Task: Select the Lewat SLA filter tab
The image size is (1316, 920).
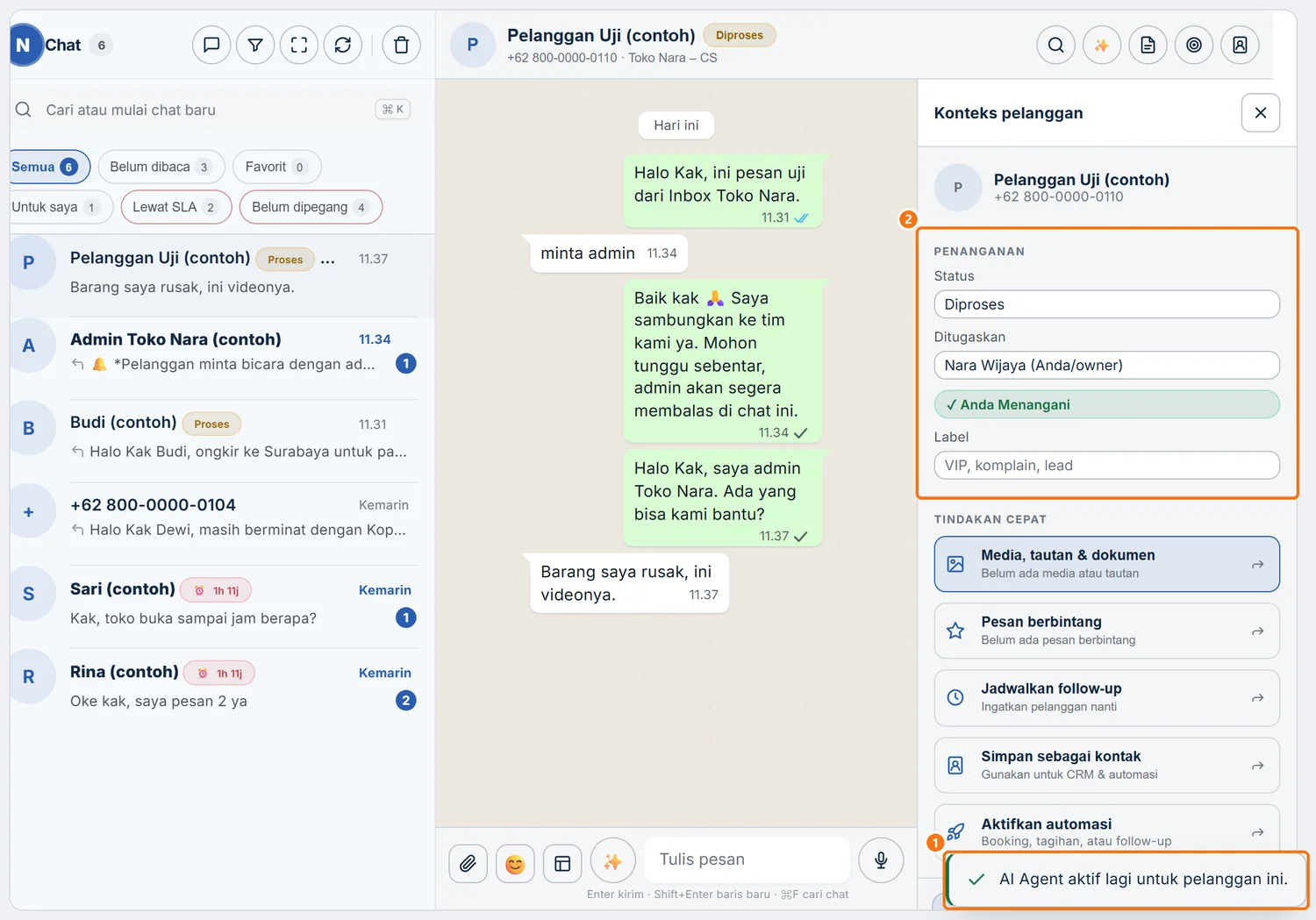Action: pos(176,207)
